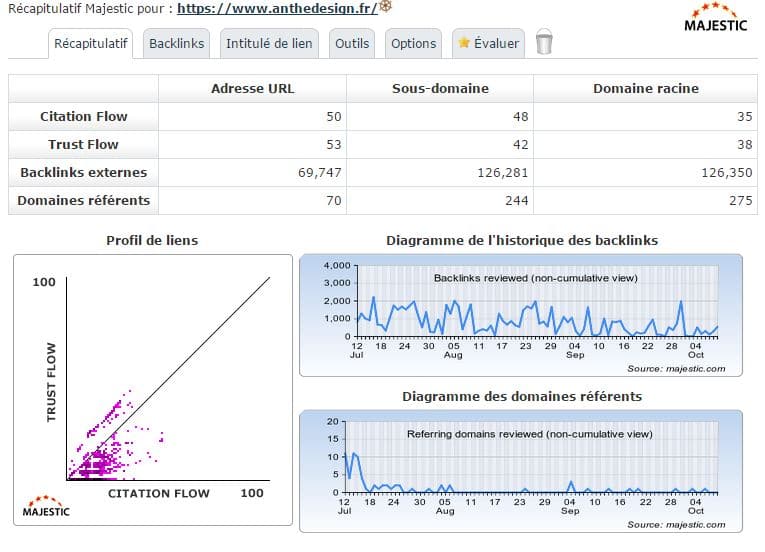The image size is (765, 552).
Task: Click the Domaine racine column header
Action: (646, 88)
